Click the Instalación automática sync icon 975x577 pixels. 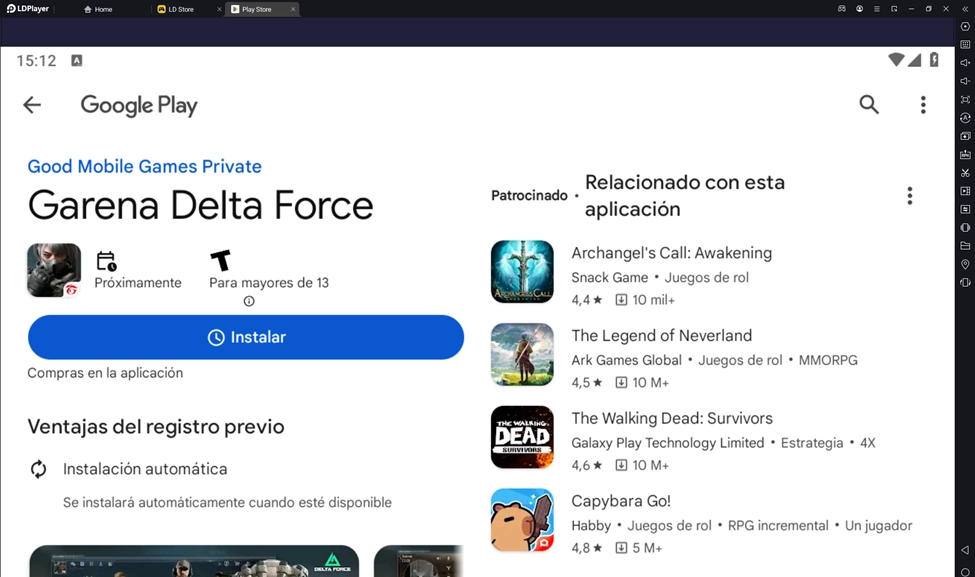39,469
